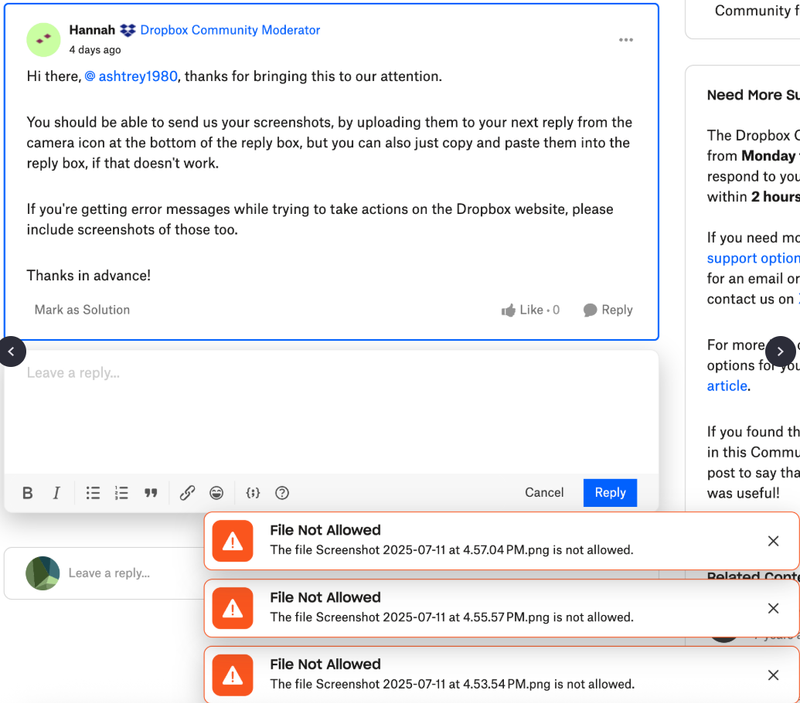This screenshot has height=703, width=800.
Task: Toggle italic formatting in reply editor
Action: pos(57,493)
